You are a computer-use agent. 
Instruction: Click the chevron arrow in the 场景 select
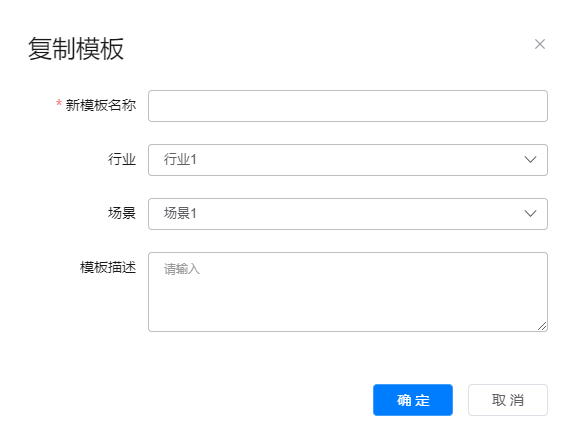click(x=530, y=214)
